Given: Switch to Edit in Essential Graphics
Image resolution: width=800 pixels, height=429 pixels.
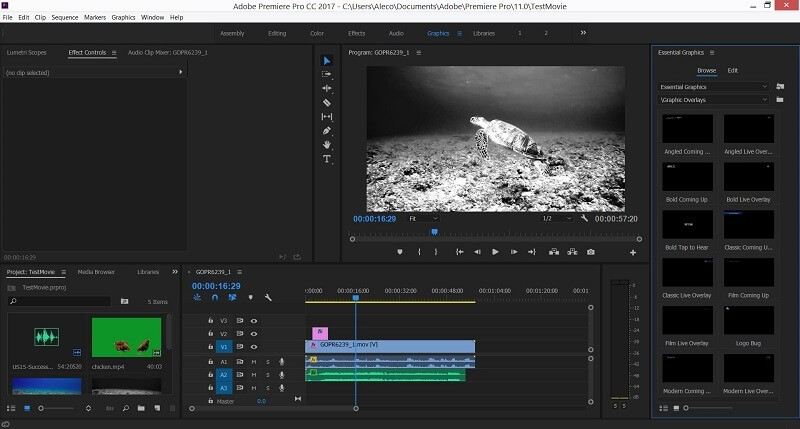Looking at the screenshot, I should [732, 70].
